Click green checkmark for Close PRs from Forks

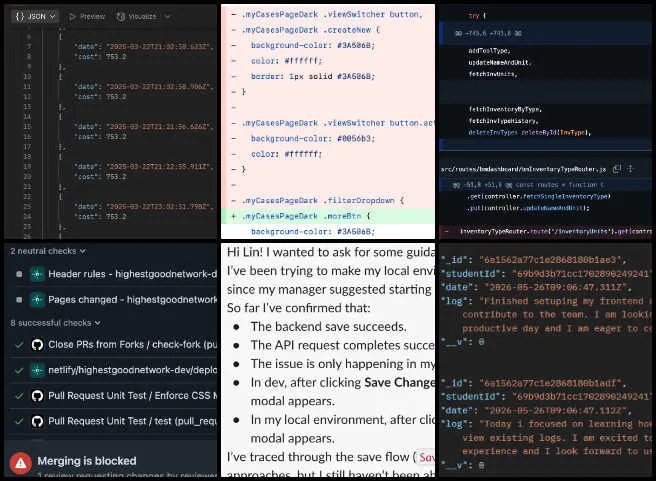[19, 345]
